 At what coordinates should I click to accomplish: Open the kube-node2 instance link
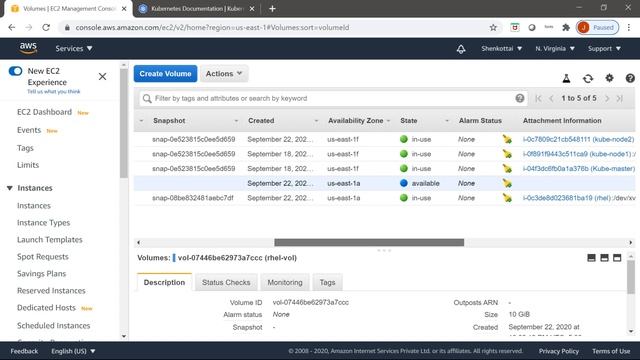578,139
